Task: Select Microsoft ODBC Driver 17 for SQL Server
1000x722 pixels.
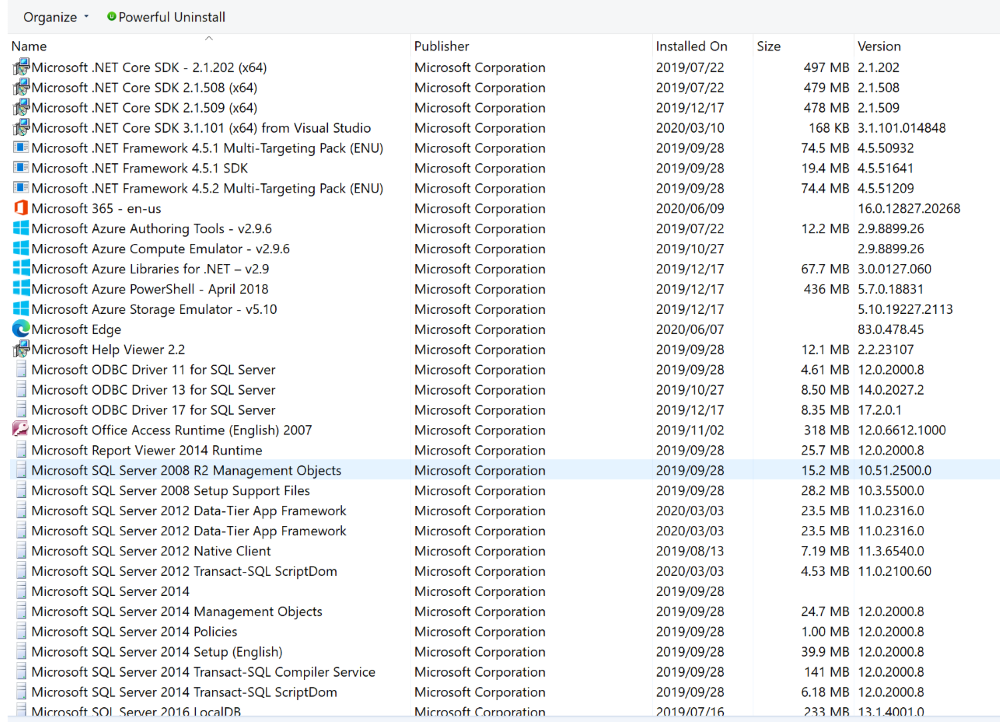Action: 153,410
